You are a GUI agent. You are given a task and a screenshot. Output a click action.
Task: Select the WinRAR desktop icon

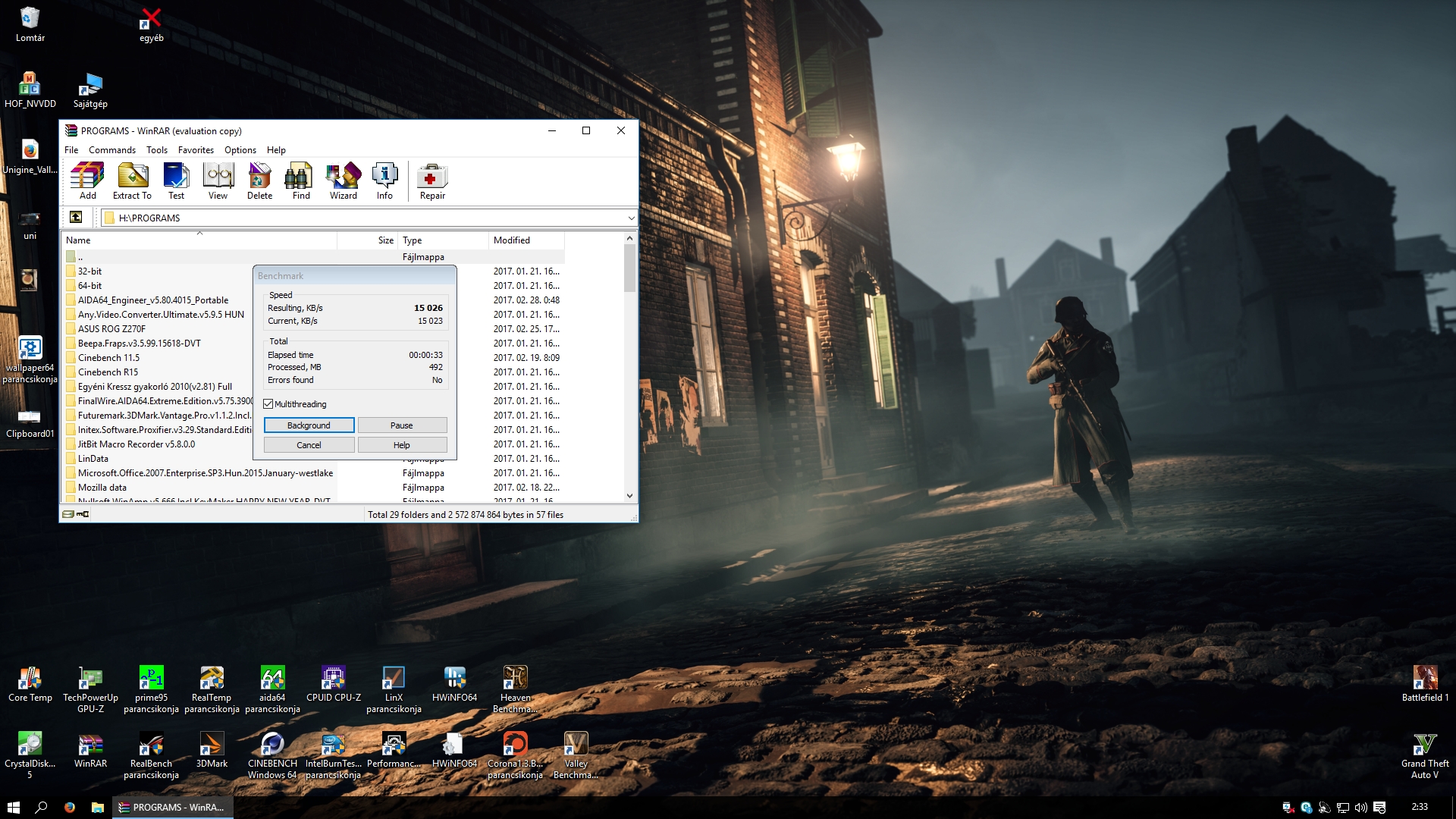tap(90, 750)
